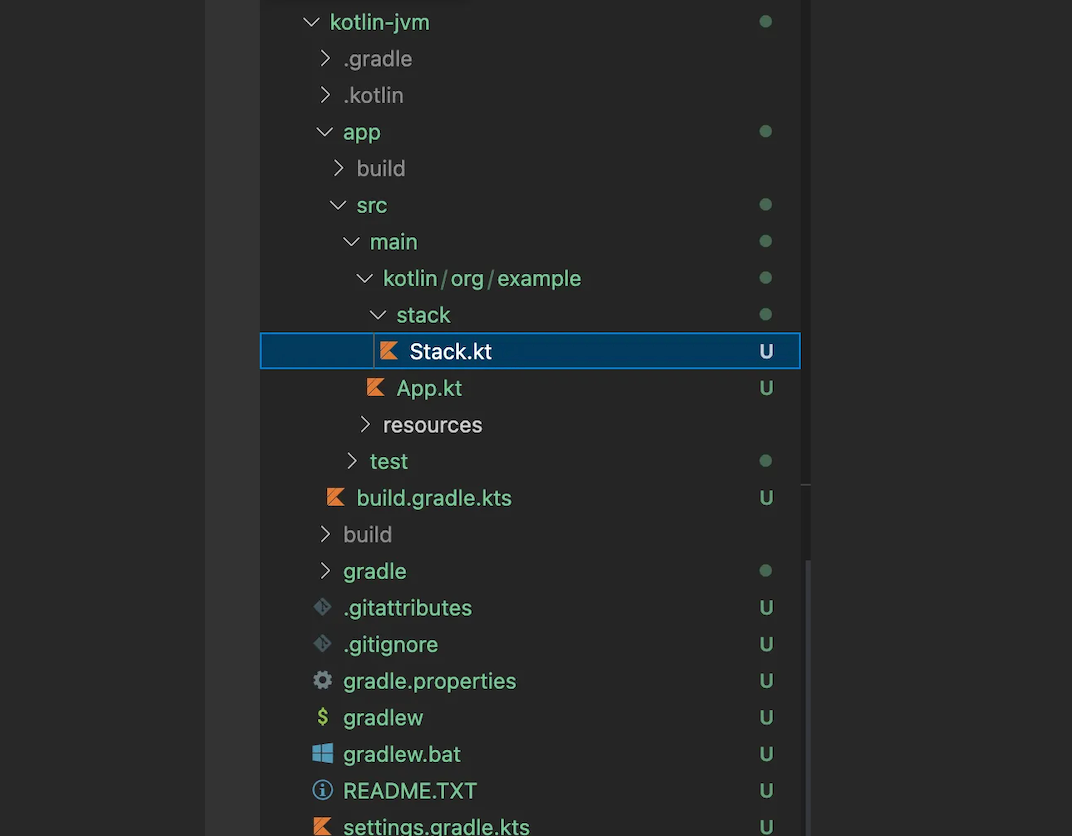Click the git icon beside .gitignore
Image resolution: width=1072 pixels, height=836 pixels.
[x=322, y=644]
